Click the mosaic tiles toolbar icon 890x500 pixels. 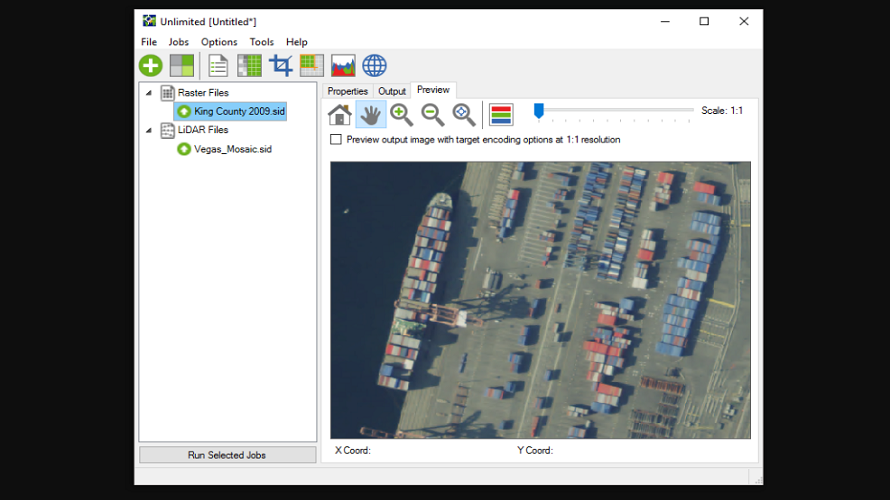(182, 66)
